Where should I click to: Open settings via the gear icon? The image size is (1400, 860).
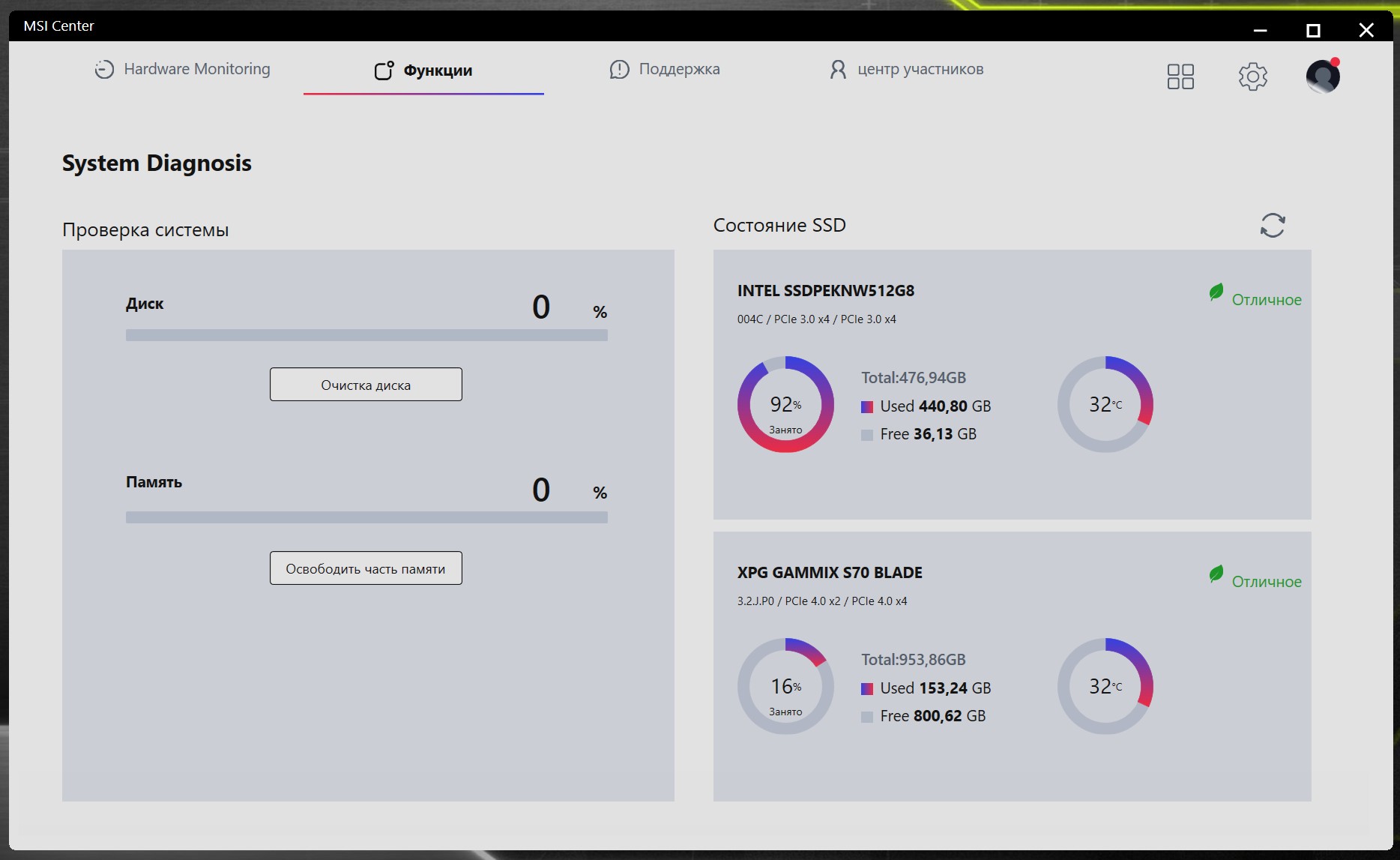[1252, 76]
